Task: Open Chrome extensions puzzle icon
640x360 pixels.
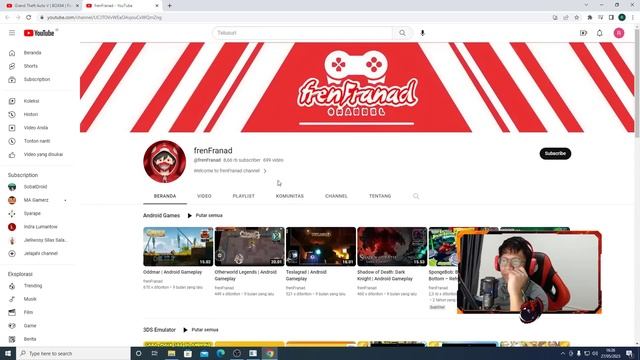Action: [x=589, y=18]
